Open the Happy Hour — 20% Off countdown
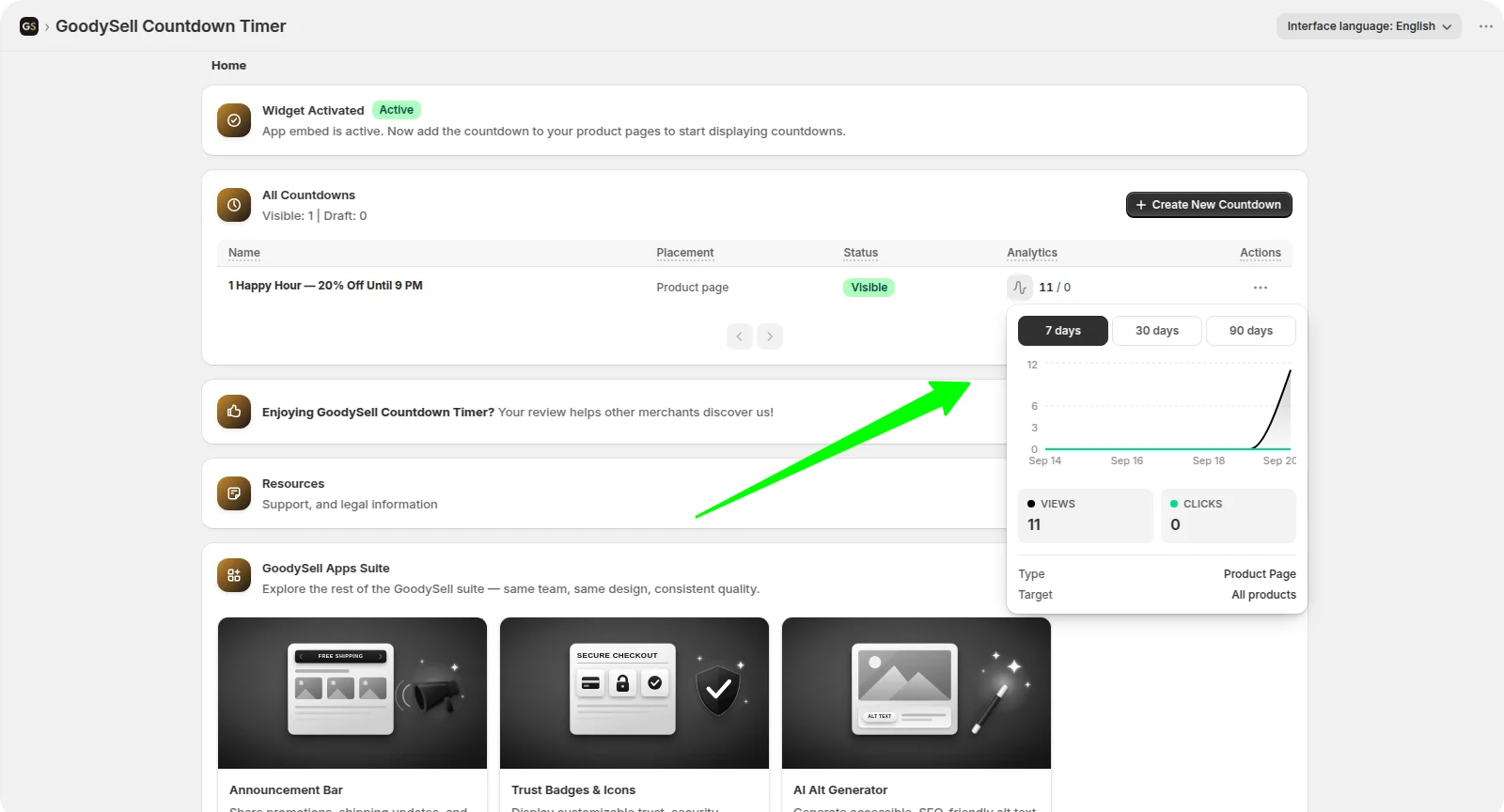This screenshot has width=1504, height=812. point(325,286)
